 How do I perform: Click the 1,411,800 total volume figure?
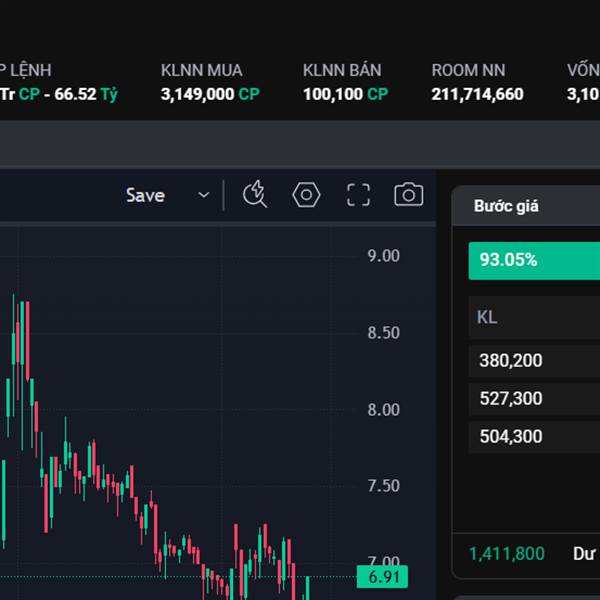tap(506, 553)
